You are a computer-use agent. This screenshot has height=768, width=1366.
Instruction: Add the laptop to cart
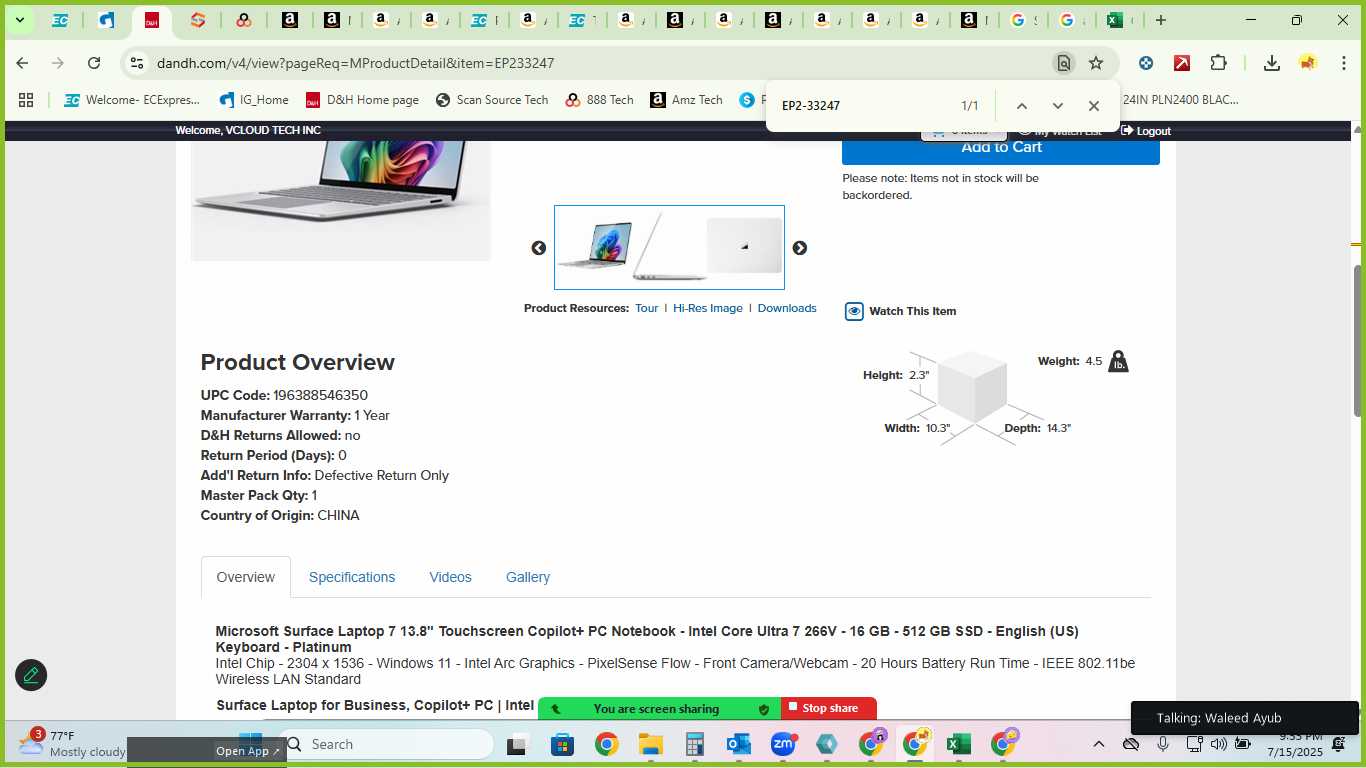(x=1001, y=148)
